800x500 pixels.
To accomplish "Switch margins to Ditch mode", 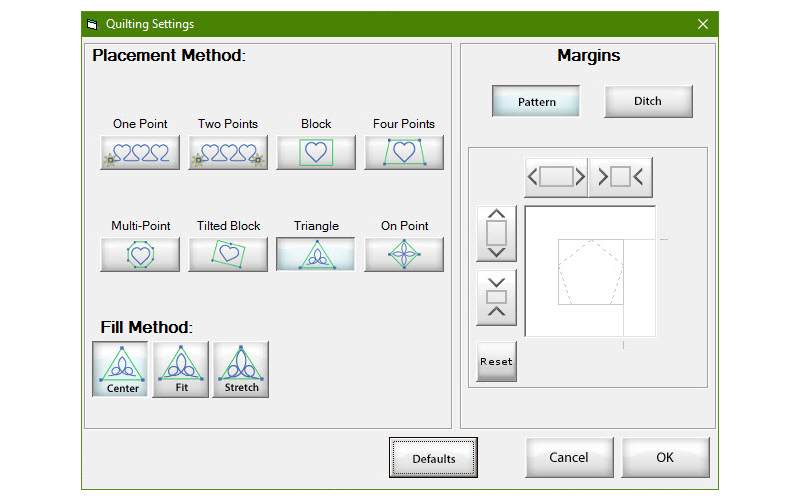I will coord(648,101).
